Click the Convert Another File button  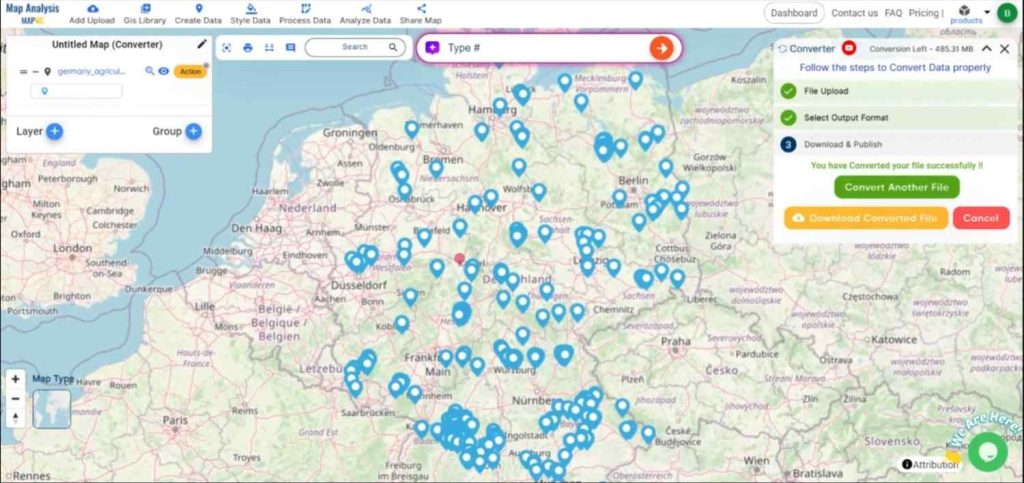pos(896,187)
